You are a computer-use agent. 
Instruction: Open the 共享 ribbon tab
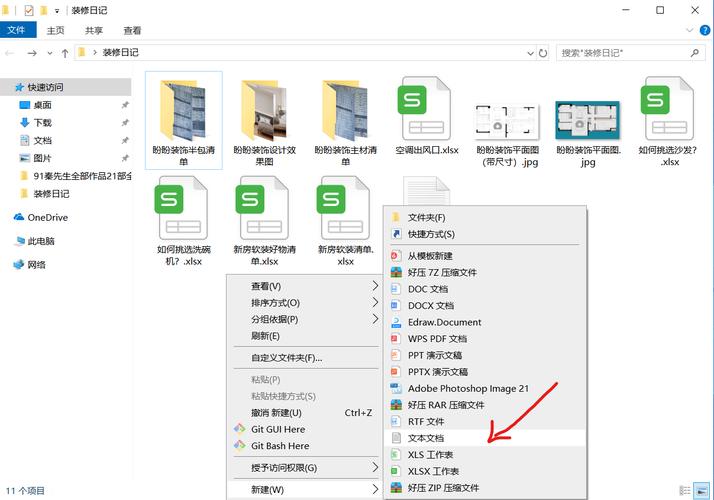94,31
